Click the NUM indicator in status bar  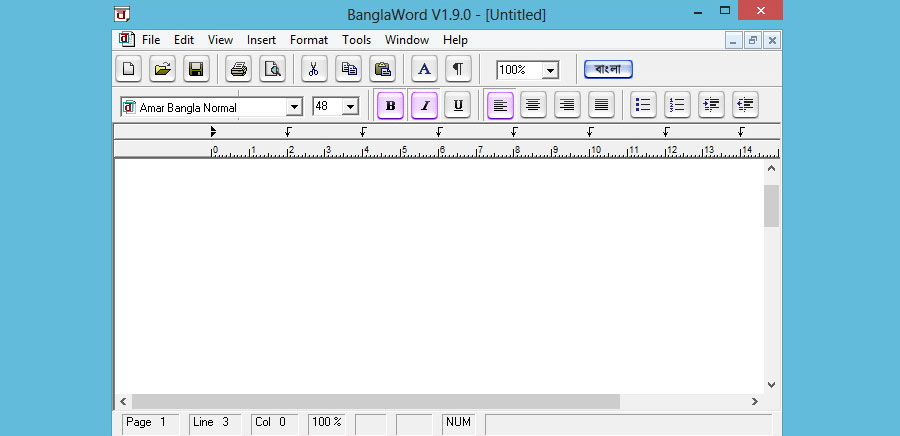click(x=459, y=423)
